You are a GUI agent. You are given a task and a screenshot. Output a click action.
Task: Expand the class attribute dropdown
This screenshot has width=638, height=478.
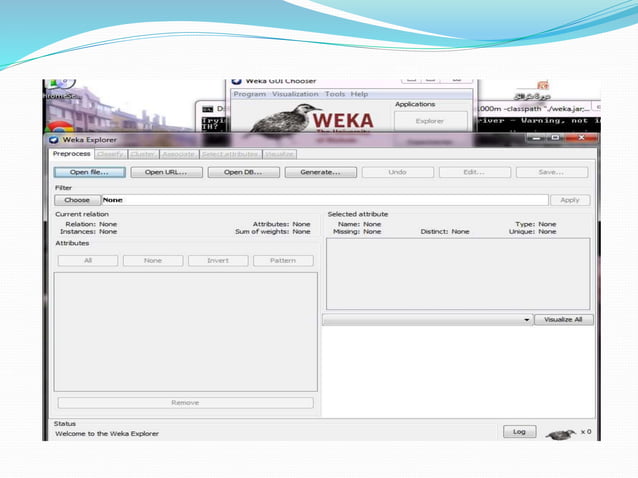click(x=427, y=320)
